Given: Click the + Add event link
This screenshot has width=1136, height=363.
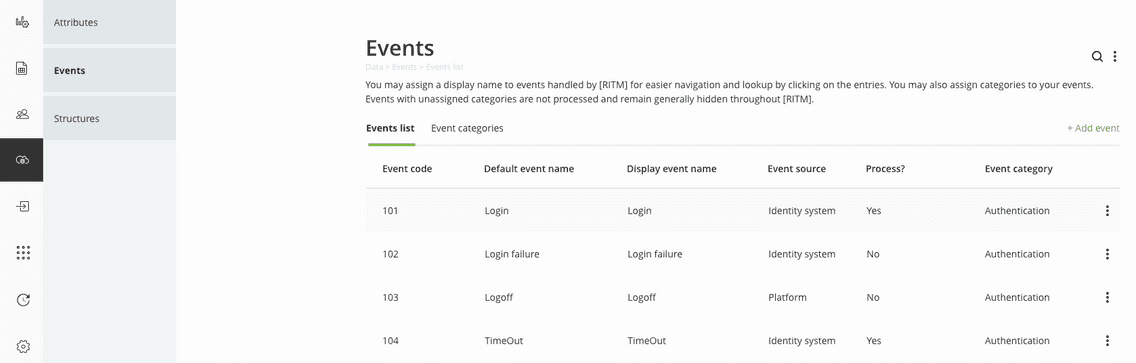Looking at the screenshot, I should 1093,128.
